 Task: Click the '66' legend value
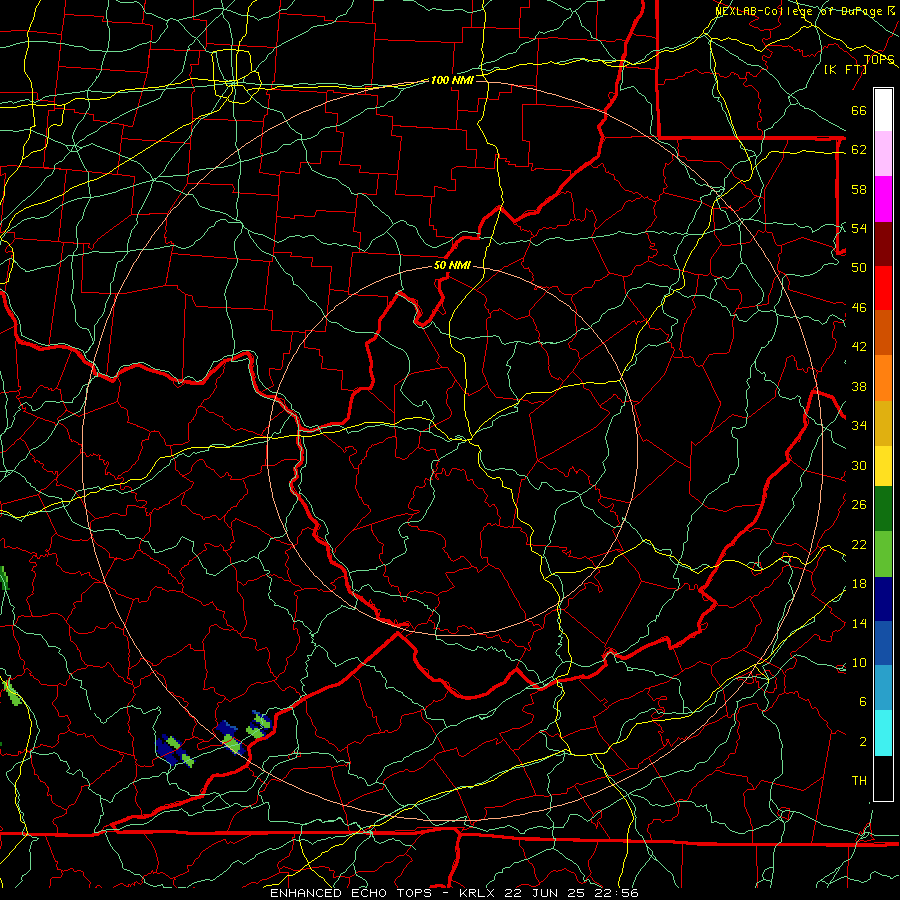click(859, 111)
